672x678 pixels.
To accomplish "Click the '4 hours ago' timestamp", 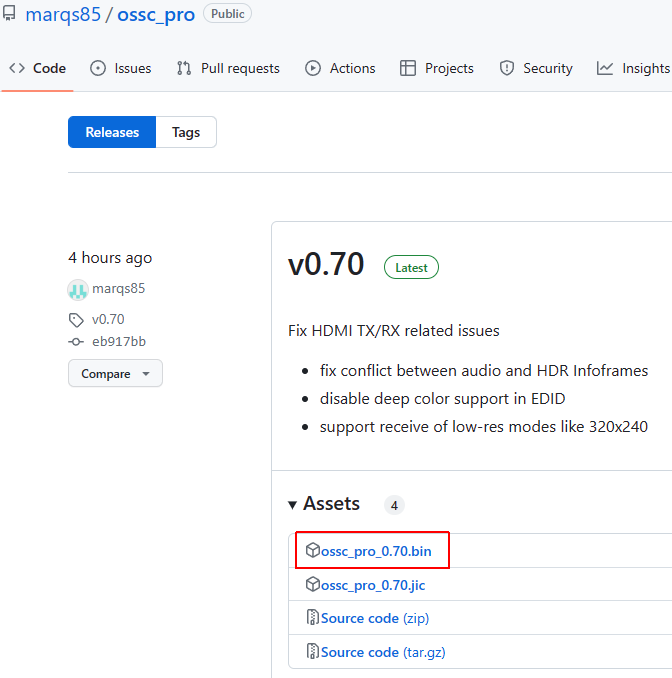I will tap(110, 258).
